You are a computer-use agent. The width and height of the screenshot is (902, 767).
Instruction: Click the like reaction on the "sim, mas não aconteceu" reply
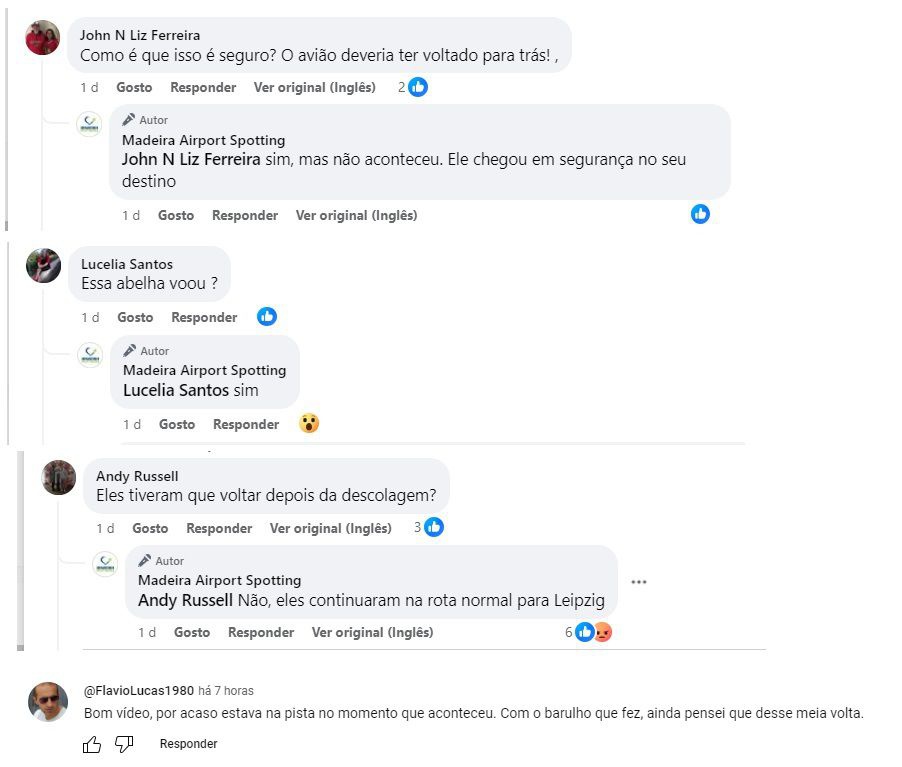click(x=700, y=214)
